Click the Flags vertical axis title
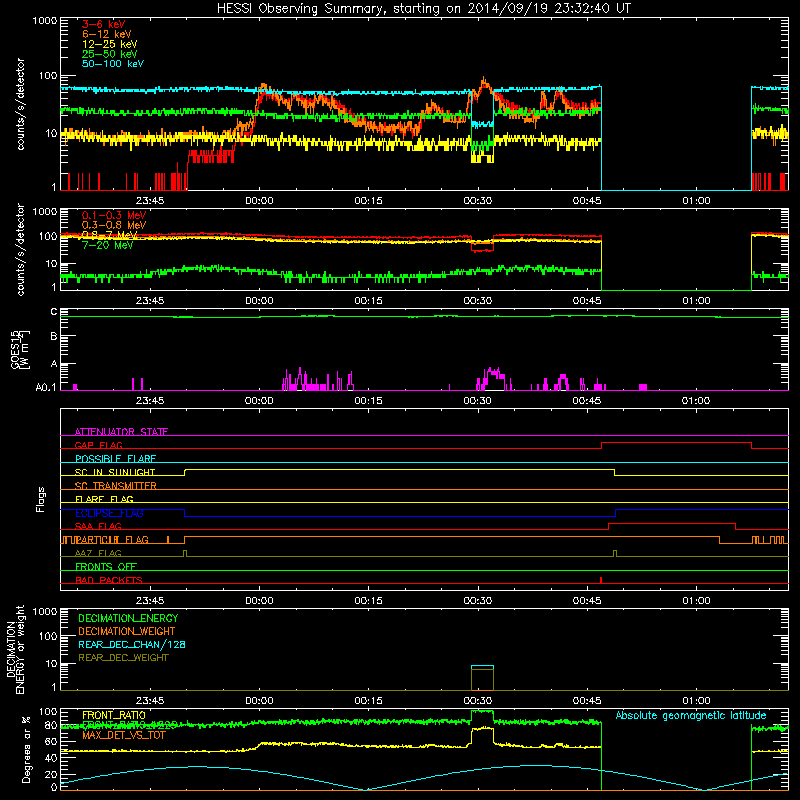 coord(41,499)
